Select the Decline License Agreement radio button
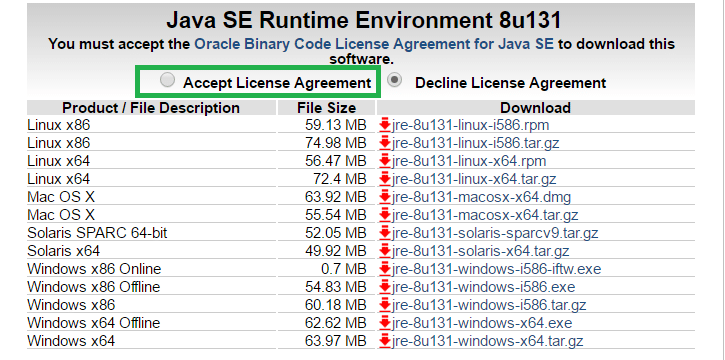Screen dimensions: 725x360 394,80
